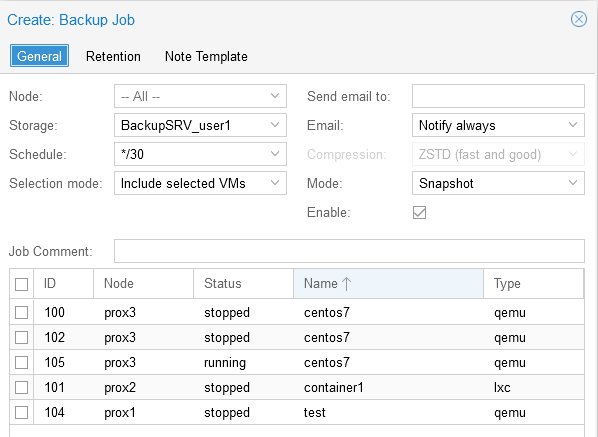Expand the Selection mode dropdown
This screenshot has height=437, width=598.
pos(275,183)
